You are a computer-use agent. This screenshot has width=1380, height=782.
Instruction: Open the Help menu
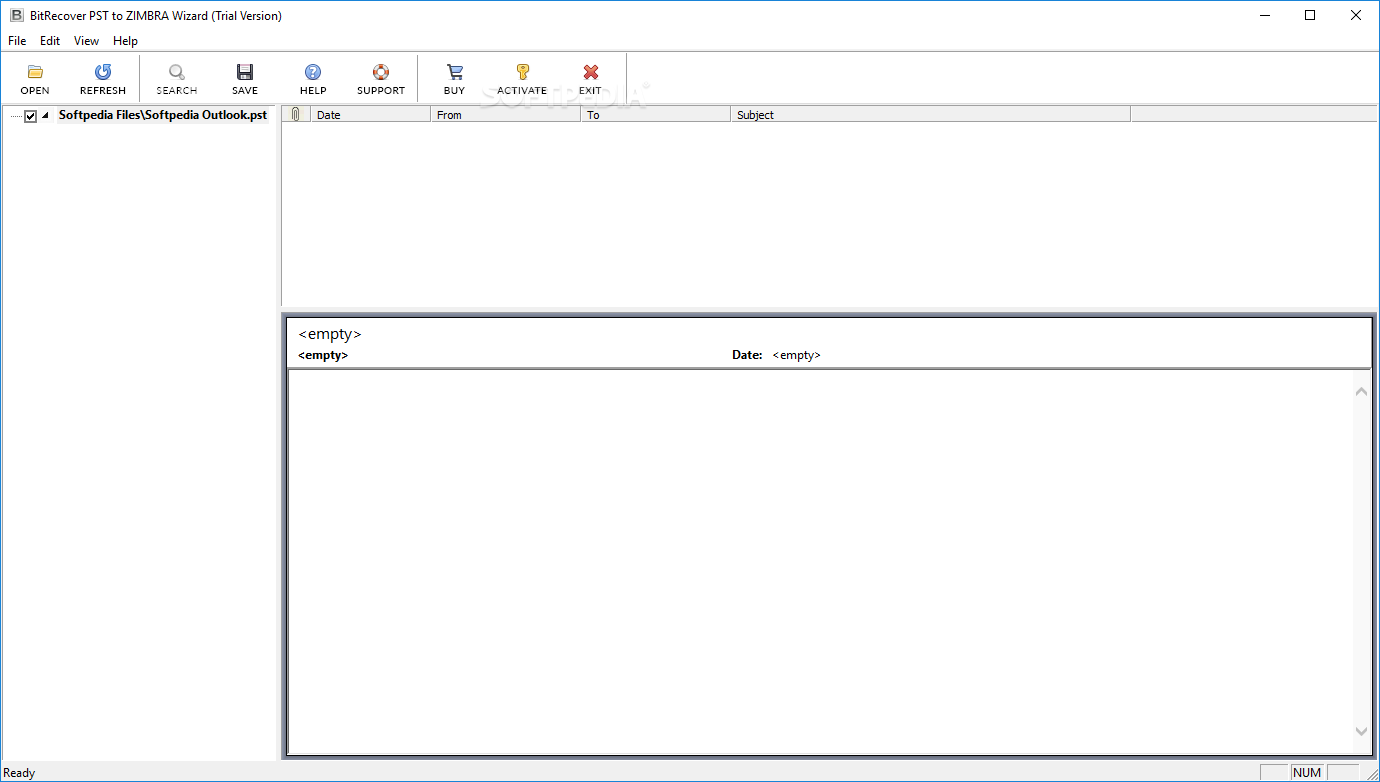tap(125, 41)
